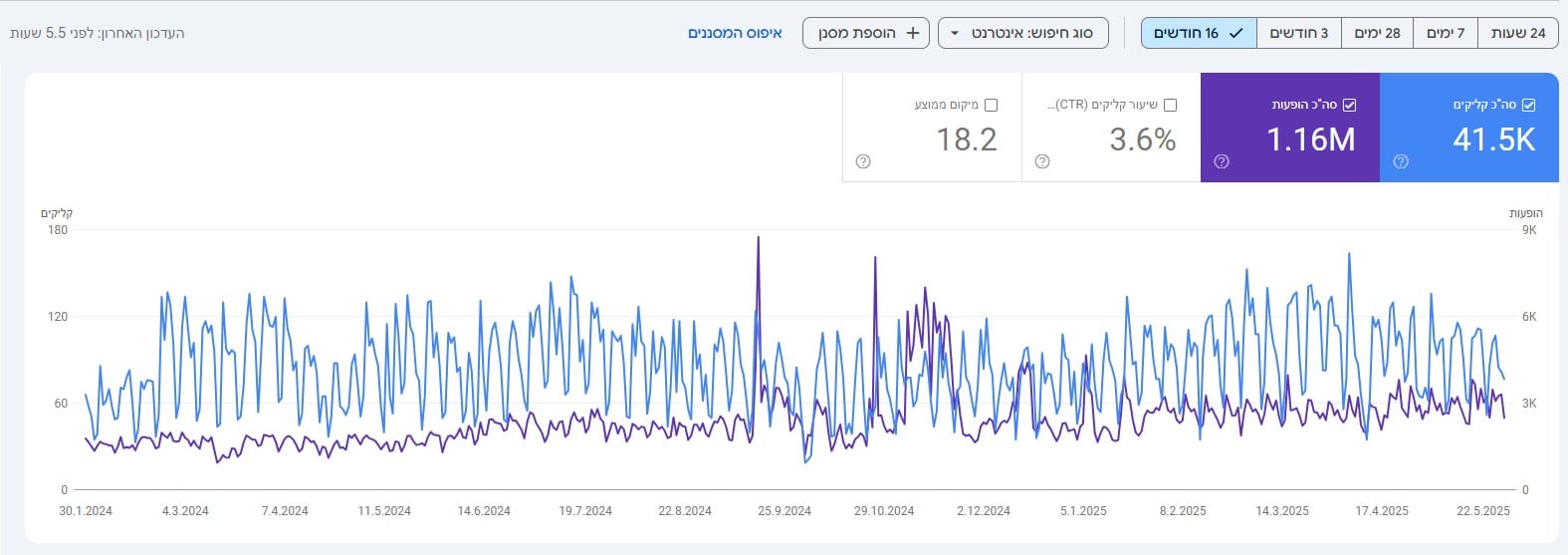
Task: Enable the CTR 3.6% metric checkbox
Action: pos(1170,105)
